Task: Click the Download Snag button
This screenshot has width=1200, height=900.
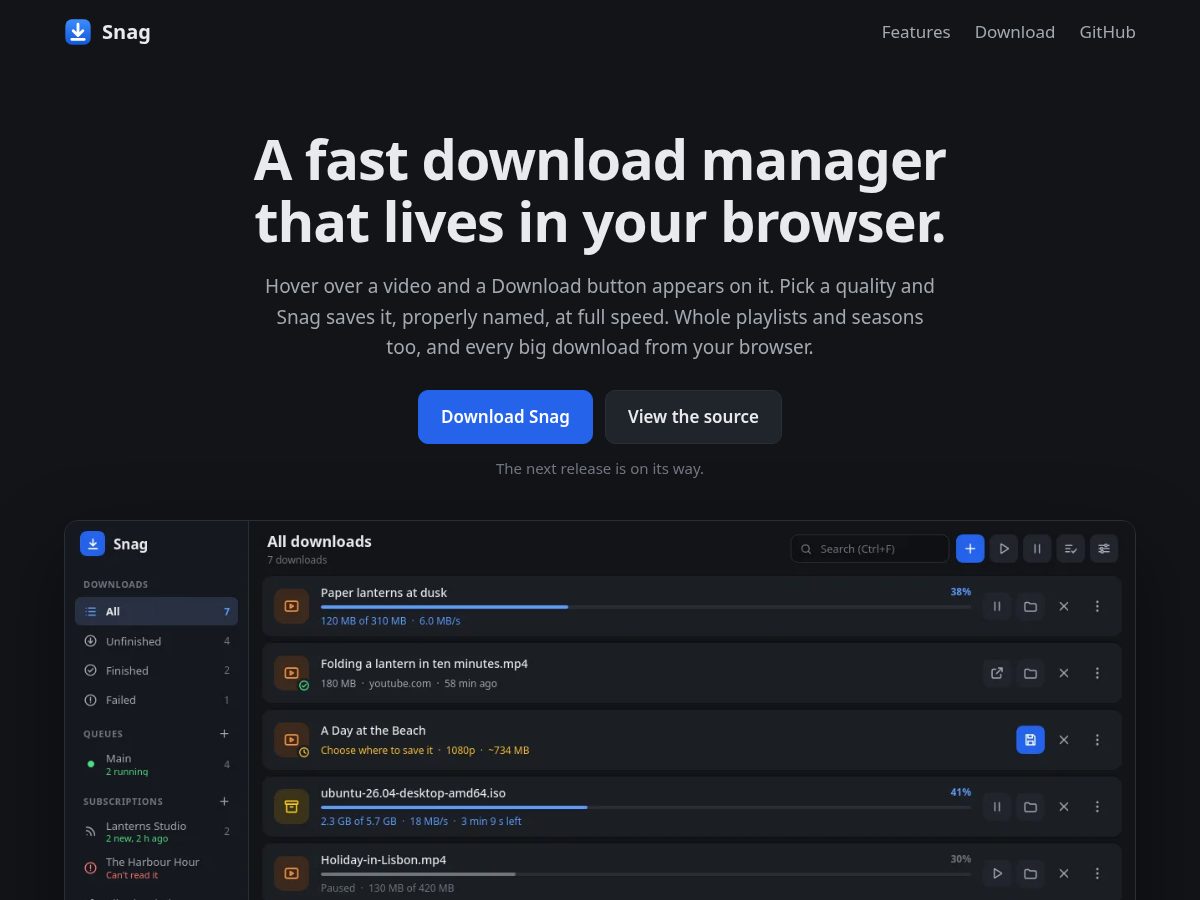Action: [x=505, y=417]
